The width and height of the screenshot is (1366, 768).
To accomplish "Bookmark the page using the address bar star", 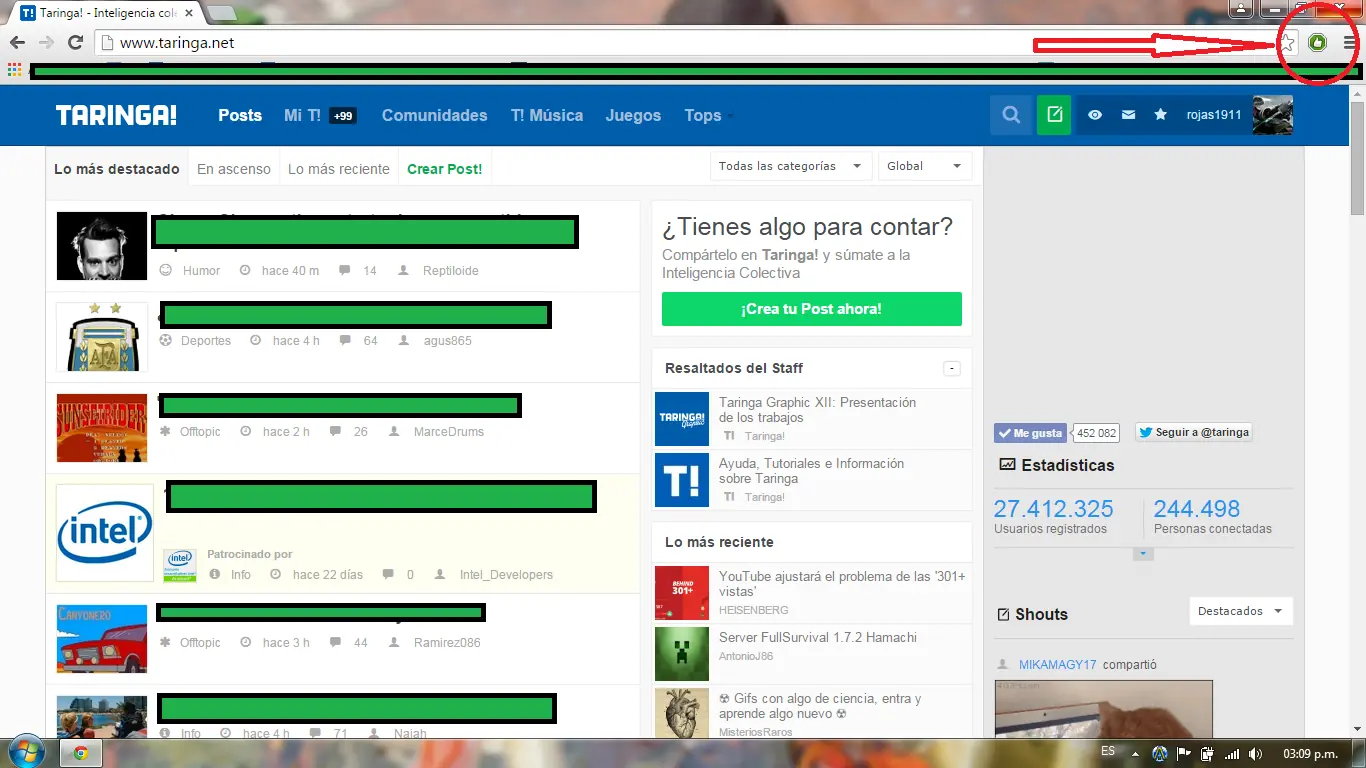I will click(x=1289, y=43).
